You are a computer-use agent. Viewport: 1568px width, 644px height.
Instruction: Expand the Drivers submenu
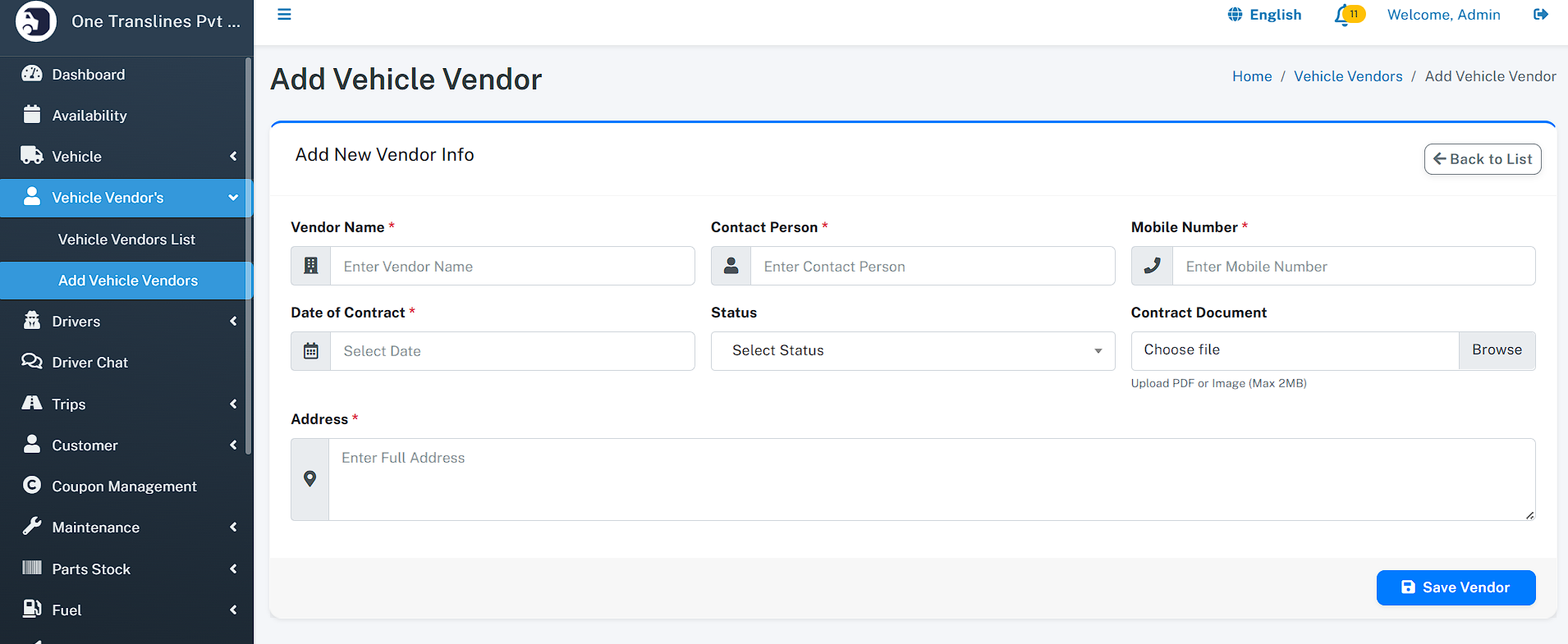[x=76, y=322]
